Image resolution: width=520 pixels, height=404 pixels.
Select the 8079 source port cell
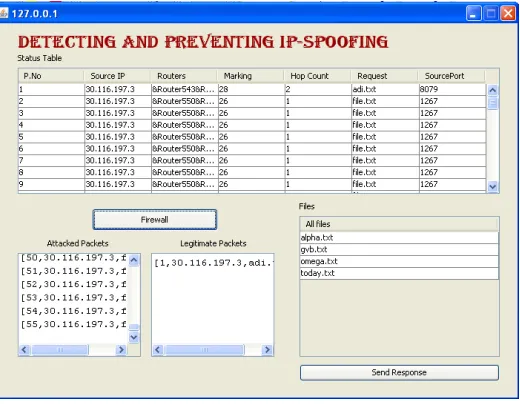click(452, 89)
